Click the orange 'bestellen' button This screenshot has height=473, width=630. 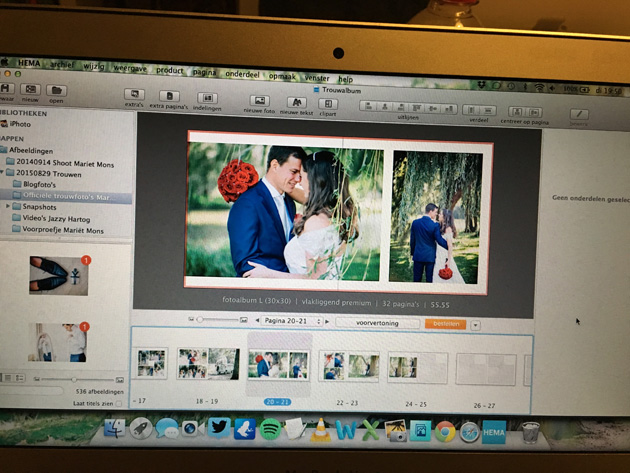pyautogui.click(x=445, y=324)
